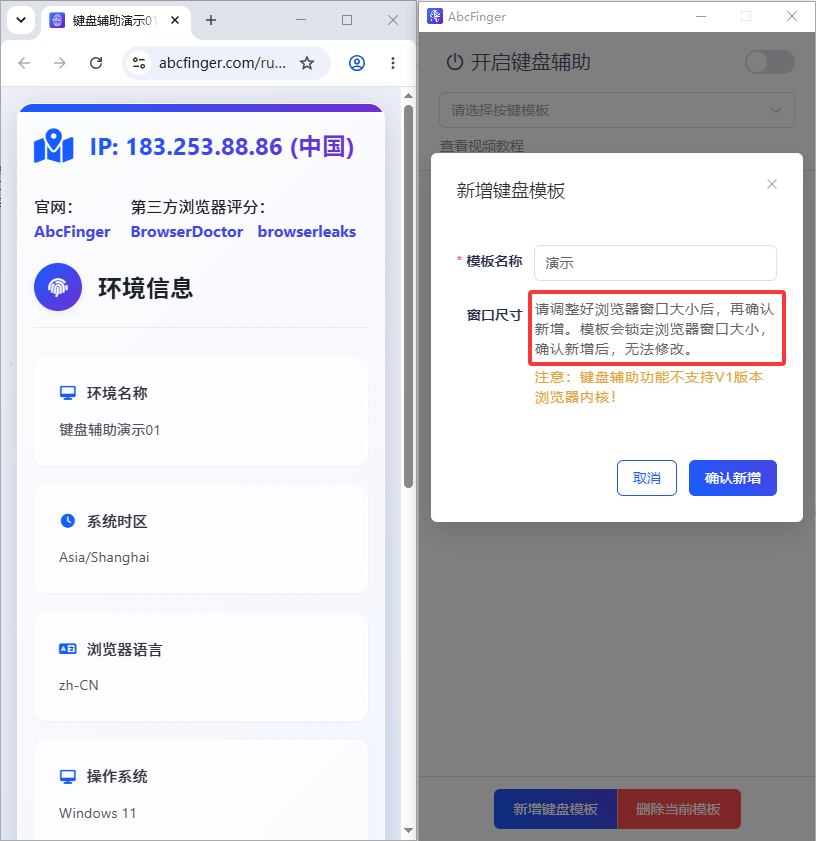Click the 模板名称 input field
Image resolution: width=816 pixels, height=841 pixels.
pos(655,263)
